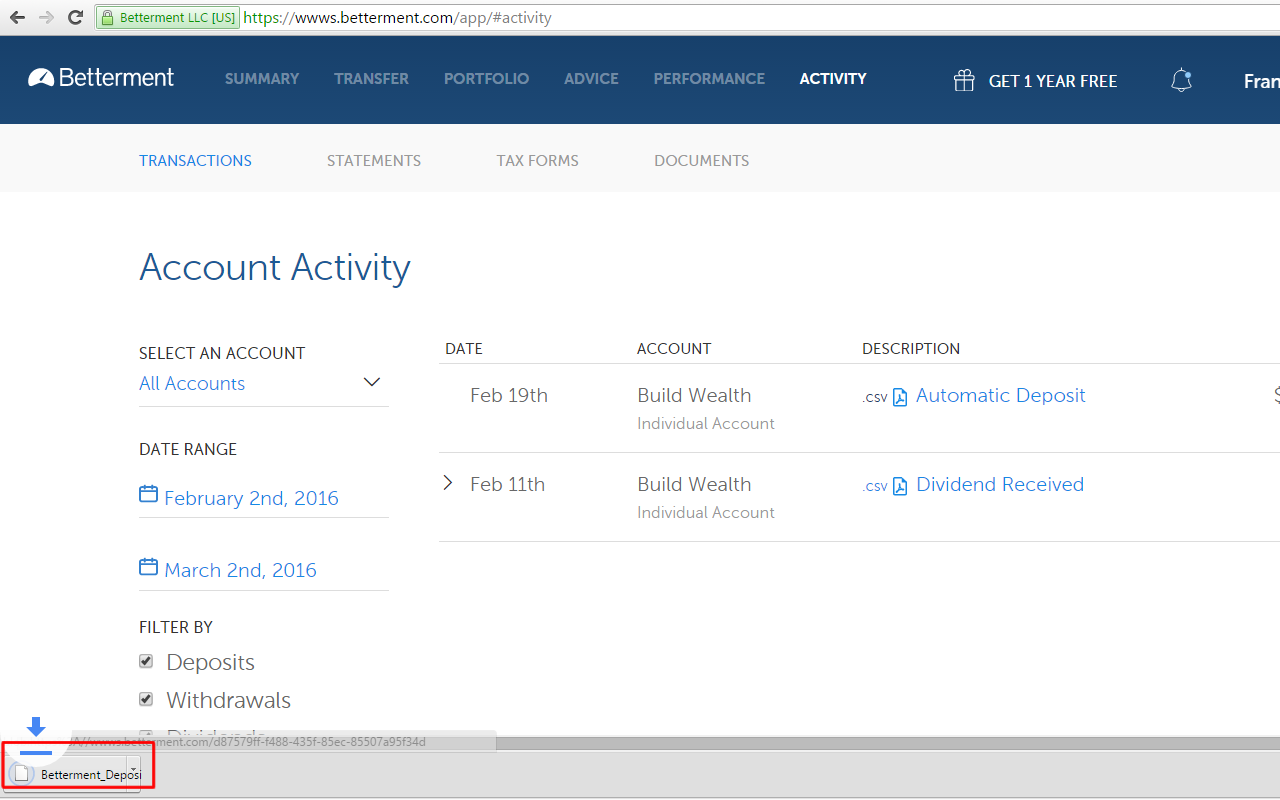Click the browser back arrow
Viewport: 1280px width, 800px height.
(17, 17)
